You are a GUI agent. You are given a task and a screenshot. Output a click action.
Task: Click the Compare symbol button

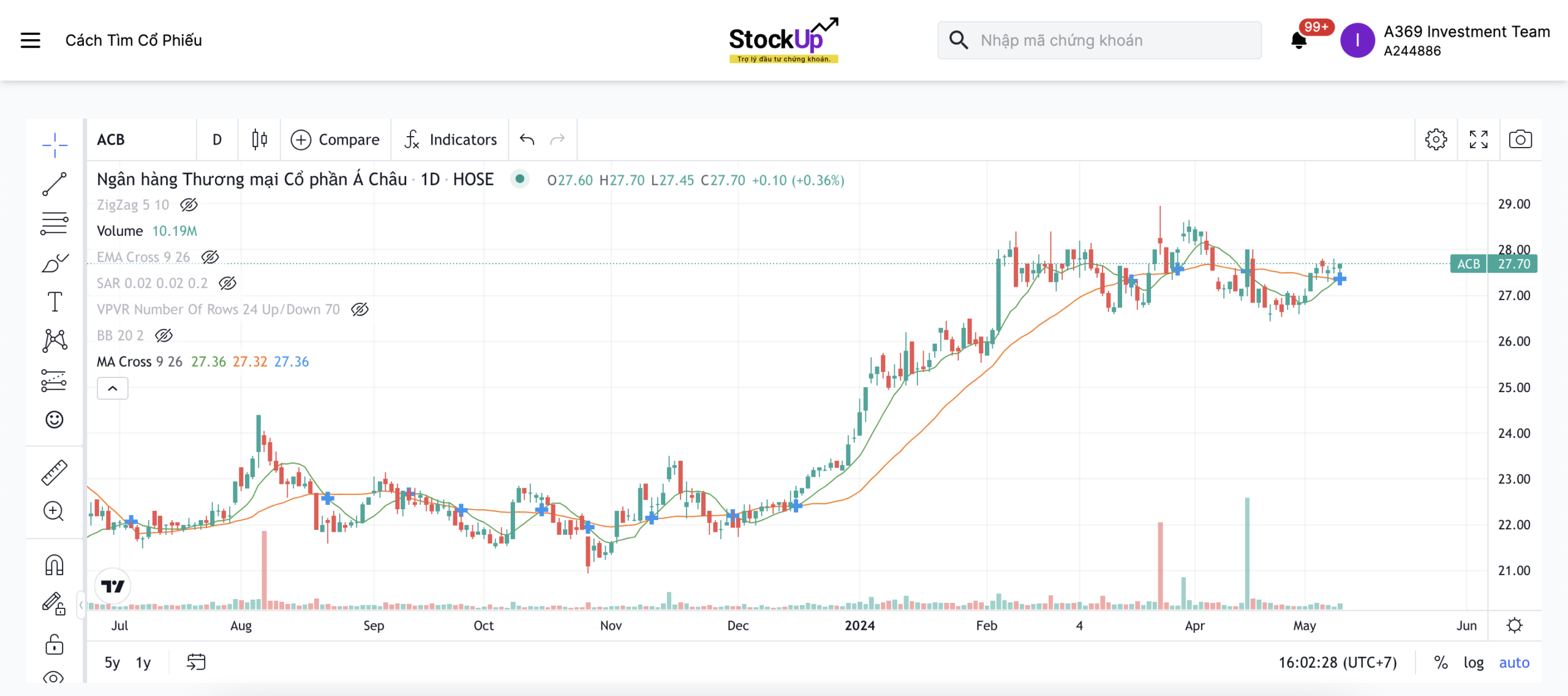click(335, 140)
